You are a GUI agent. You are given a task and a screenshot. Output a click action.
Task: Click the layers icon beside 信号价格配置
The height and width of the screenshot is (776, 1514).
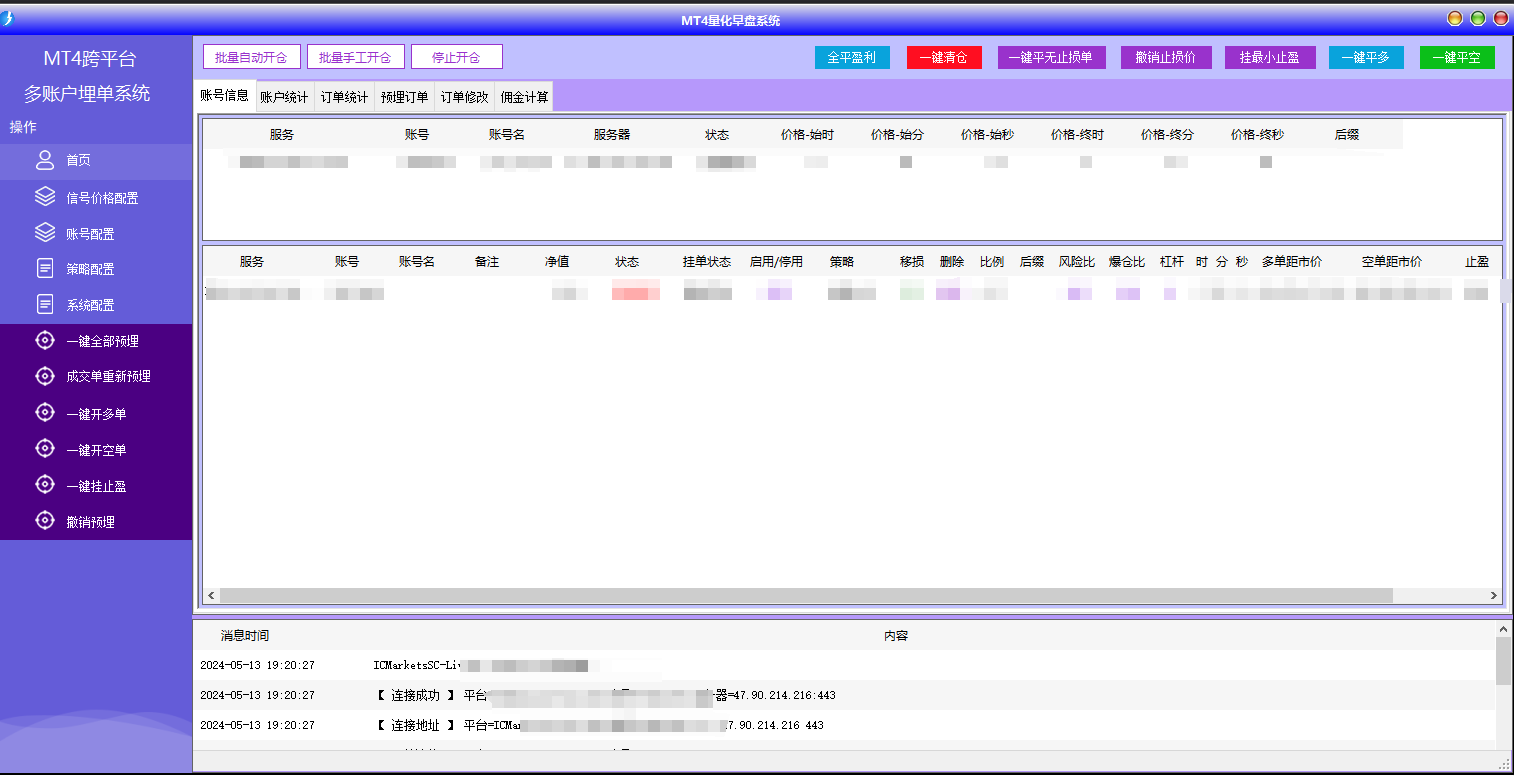pos(45,197)
